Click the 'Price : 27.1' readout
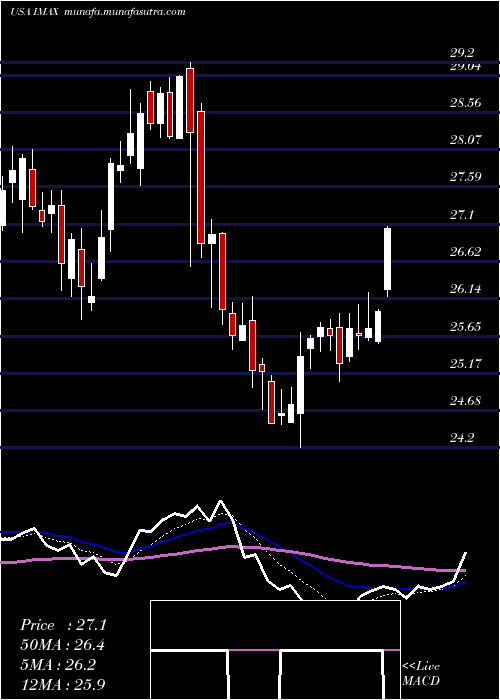Viewport: 500px width, 700px height. 63,625
